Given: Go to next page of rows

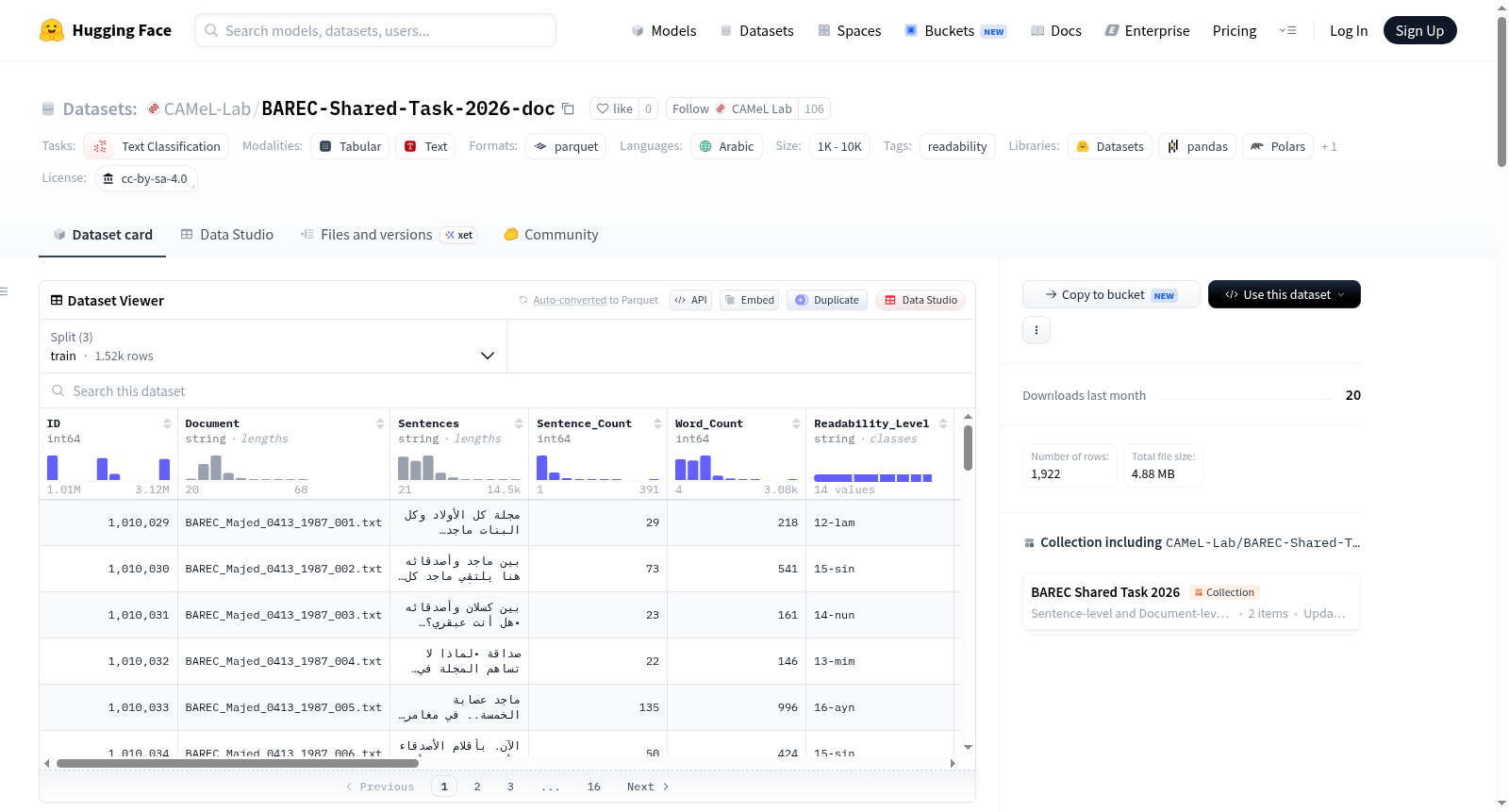Looking at the screenshot, I should click(x=648, y=787).
